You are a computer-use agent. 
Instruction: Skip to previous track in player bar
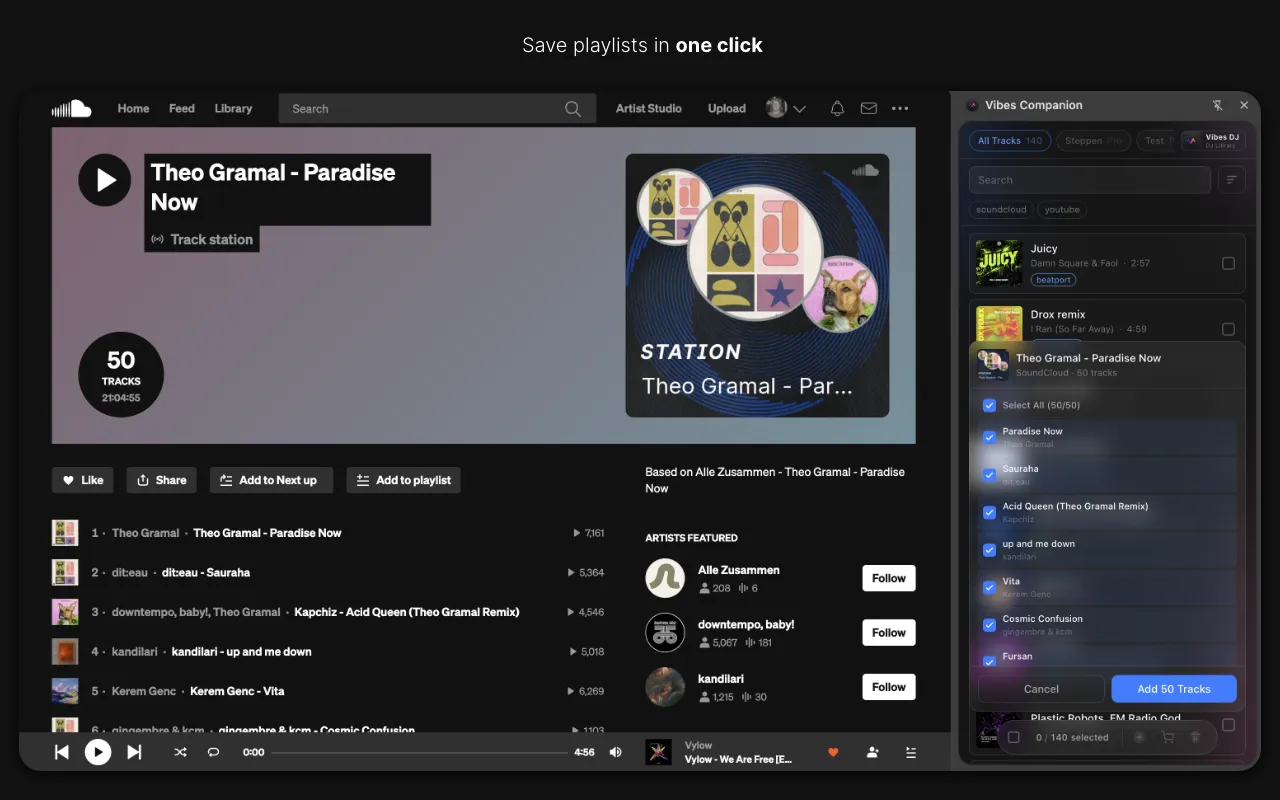tap(62, 752)
